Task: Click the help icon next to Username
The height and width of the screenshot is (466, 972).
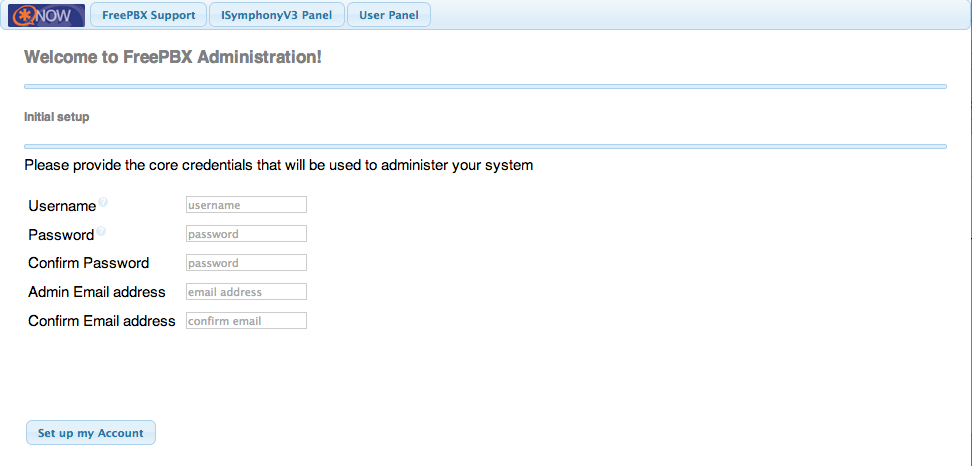Action: [103, 202]
